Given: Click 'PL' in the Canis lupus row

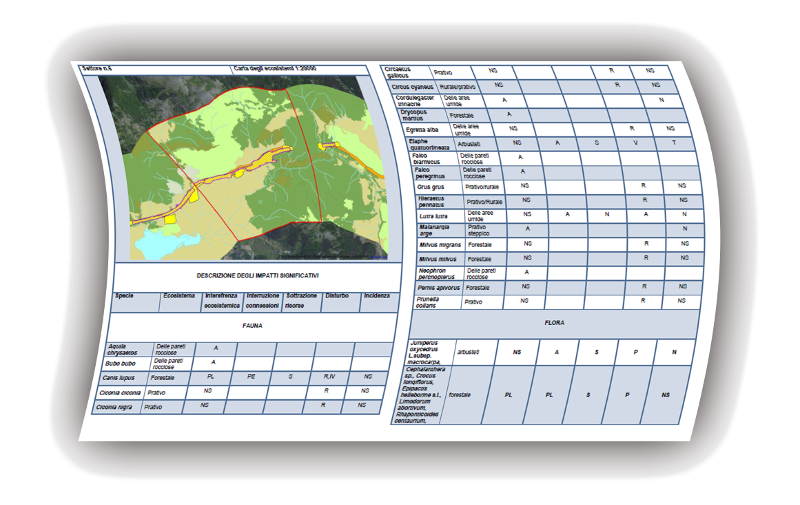Looking at the screenshot, I should point(210,377).
